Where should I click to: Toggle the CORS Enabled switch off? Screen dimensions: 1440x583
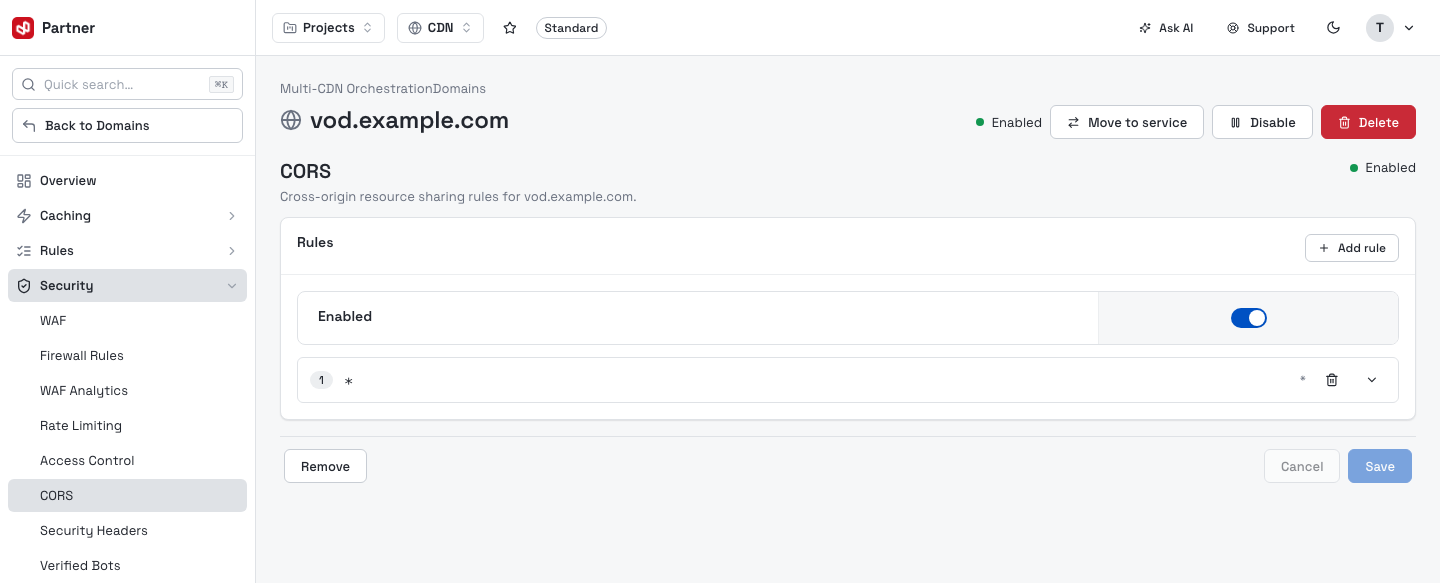point(1249,318)
